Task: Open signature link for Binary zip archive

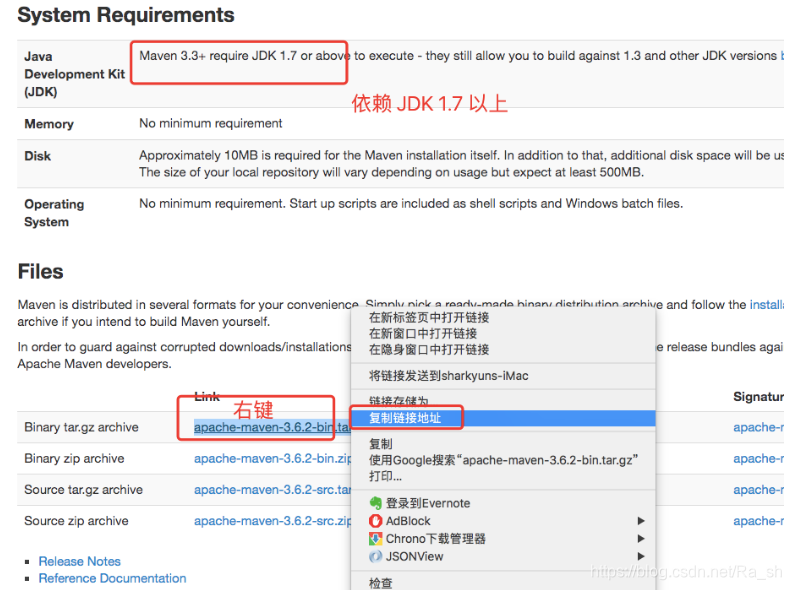Action: click(758, 458)
